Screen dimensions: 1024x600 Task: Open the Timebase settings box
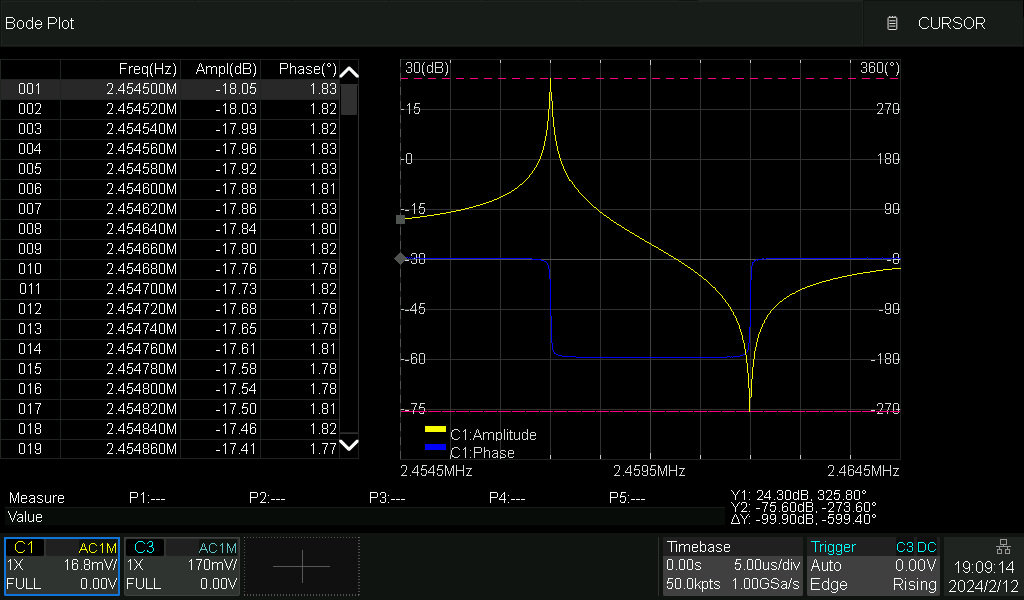(732, 566)
